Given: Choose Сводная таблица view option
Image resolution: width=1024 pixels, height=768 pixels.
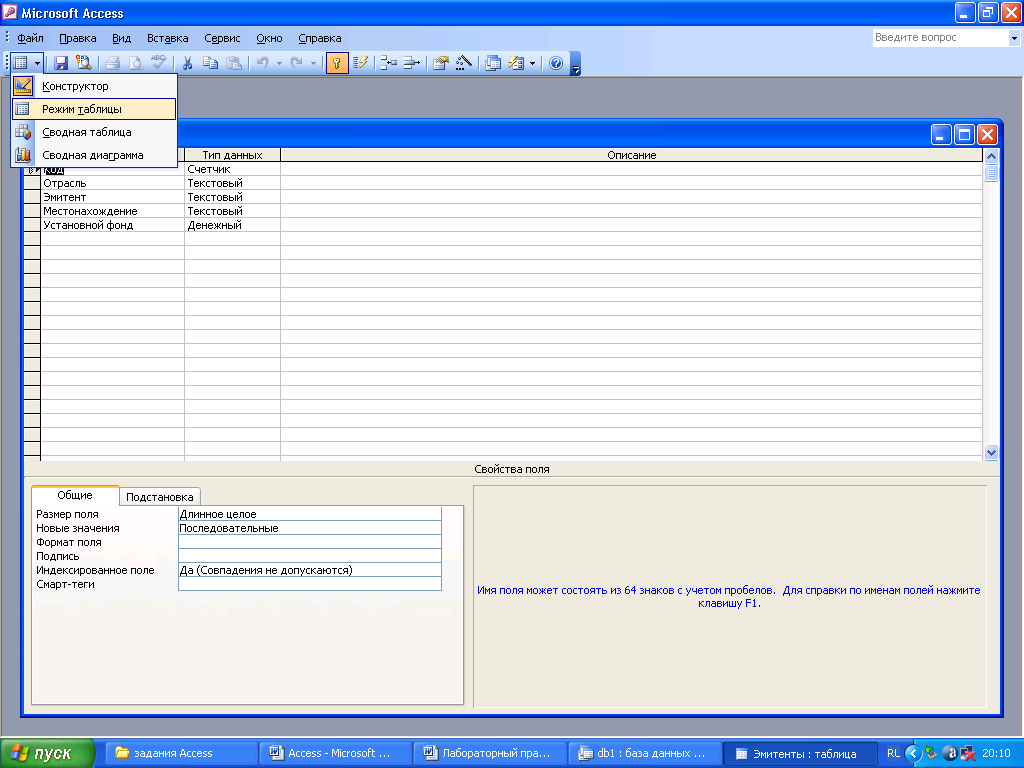Looking at the screenshot, I should click(94, 132).
